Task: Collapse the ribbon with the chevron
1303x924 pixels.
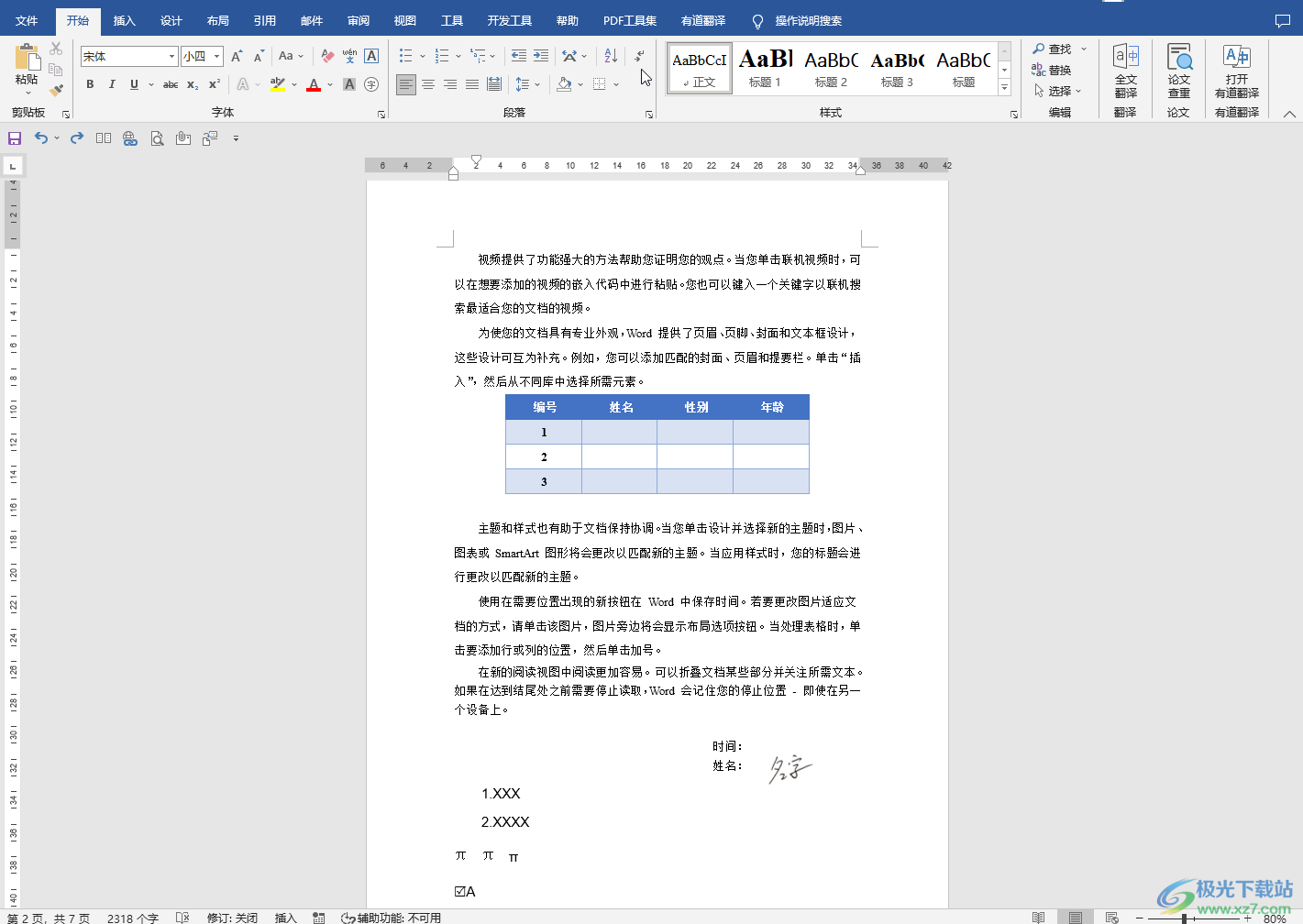Action: (x=1289, y=114)
